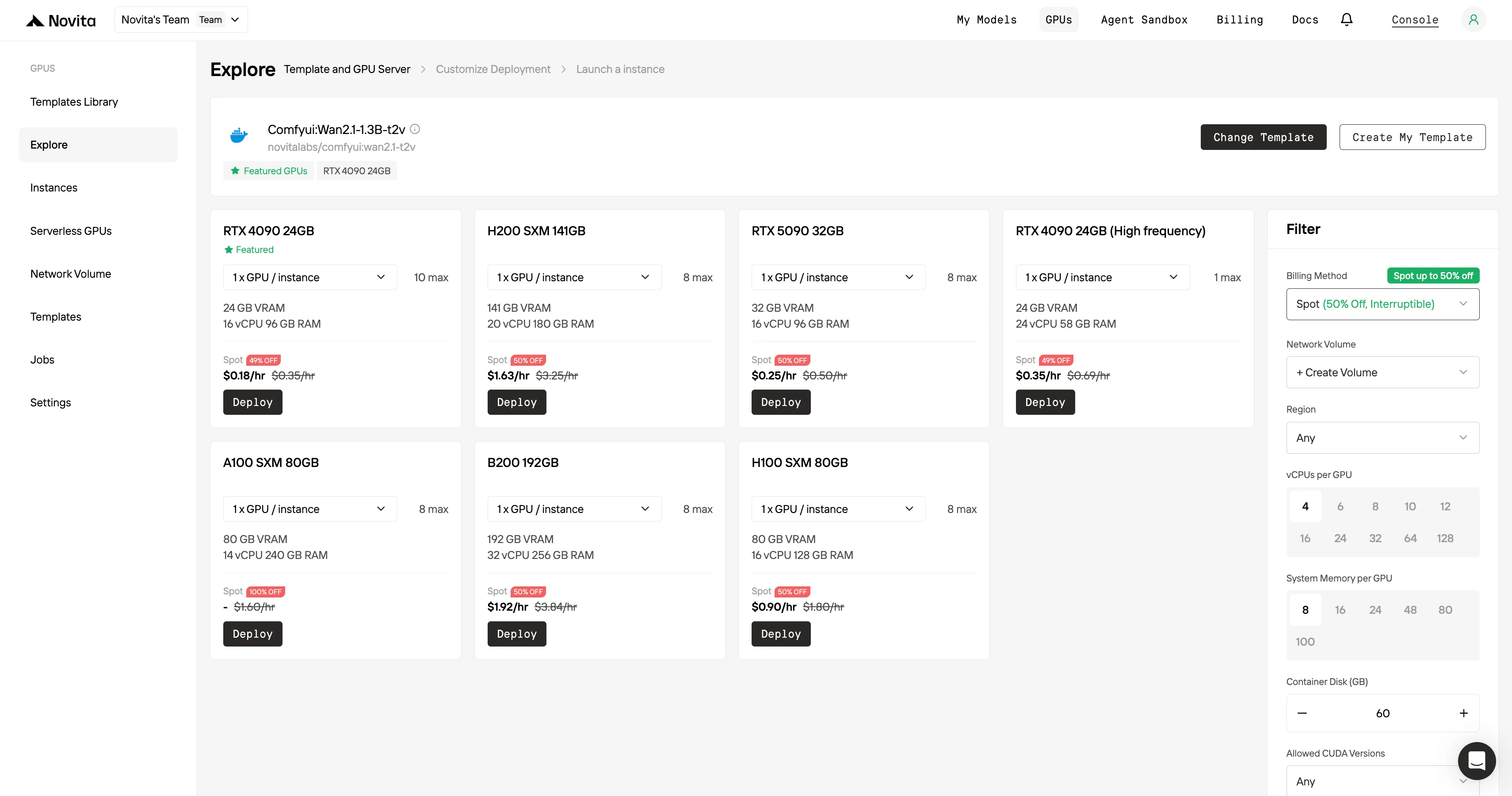This screenshot has height=796, width=1512.
Task: Open Jobs in sidebar
Action: 98,359
